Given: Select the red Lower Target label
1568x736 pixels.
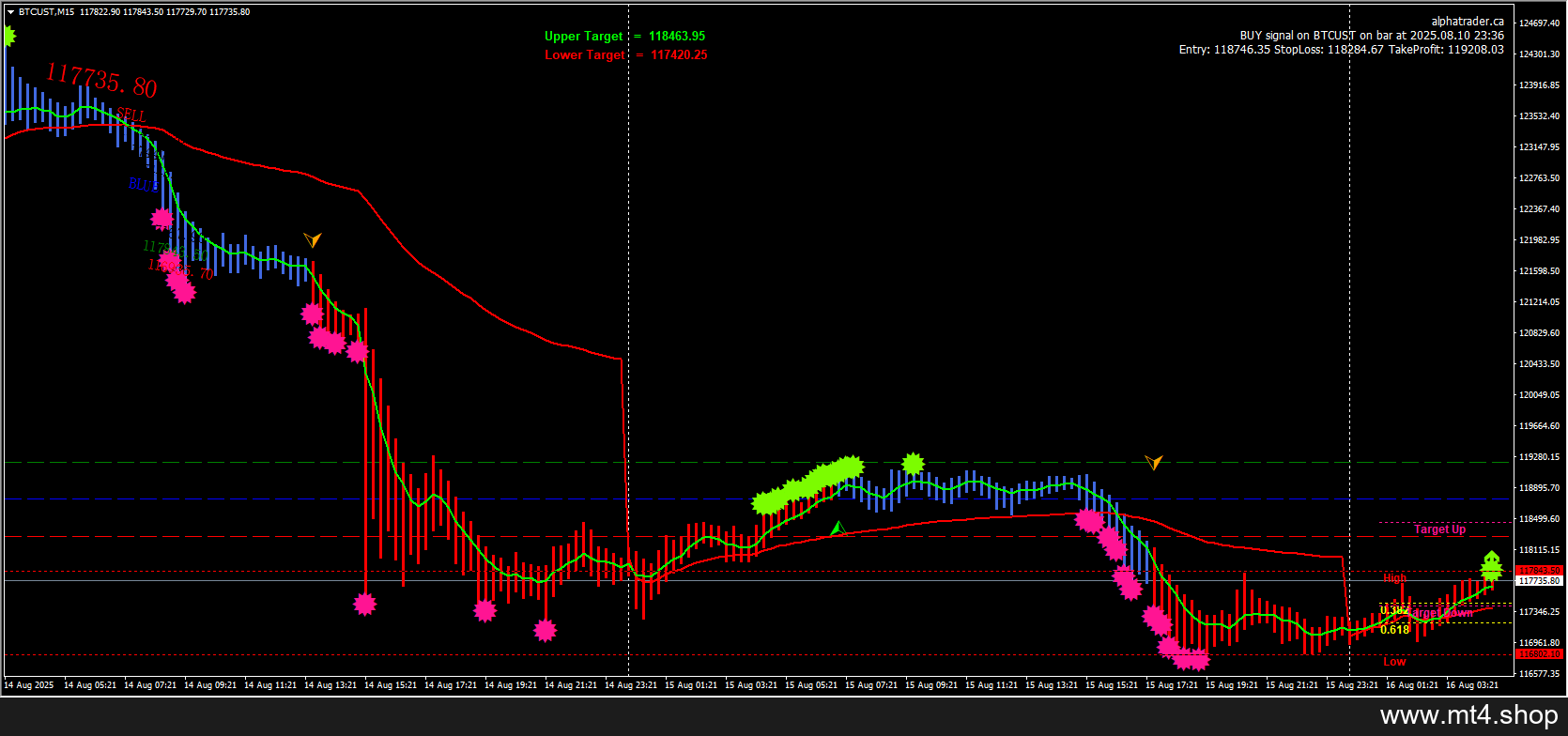Looking at the screenshot, I should tap(584, 55).
